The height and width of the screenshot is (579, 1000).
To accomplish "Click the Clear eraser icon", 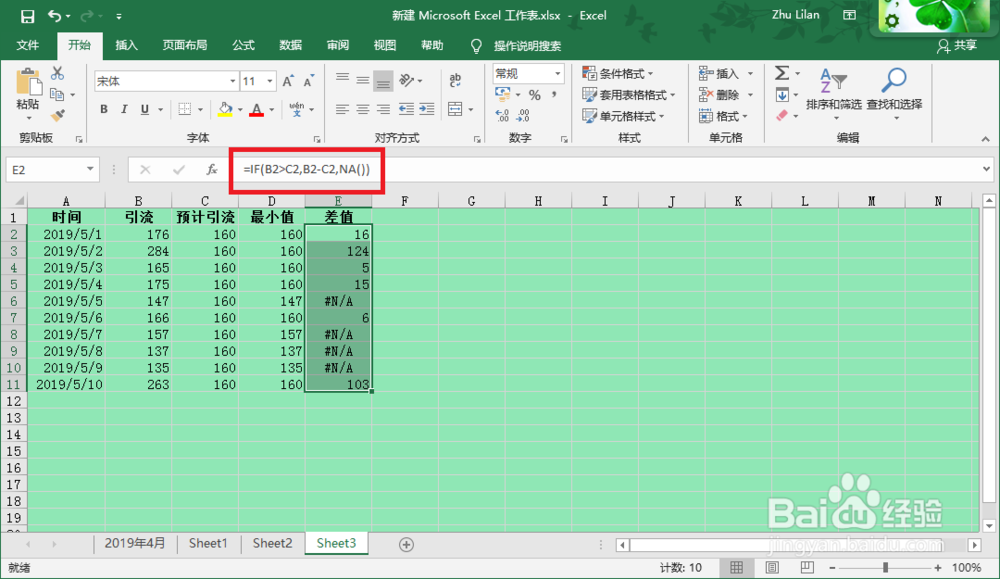I will point(782,115).
